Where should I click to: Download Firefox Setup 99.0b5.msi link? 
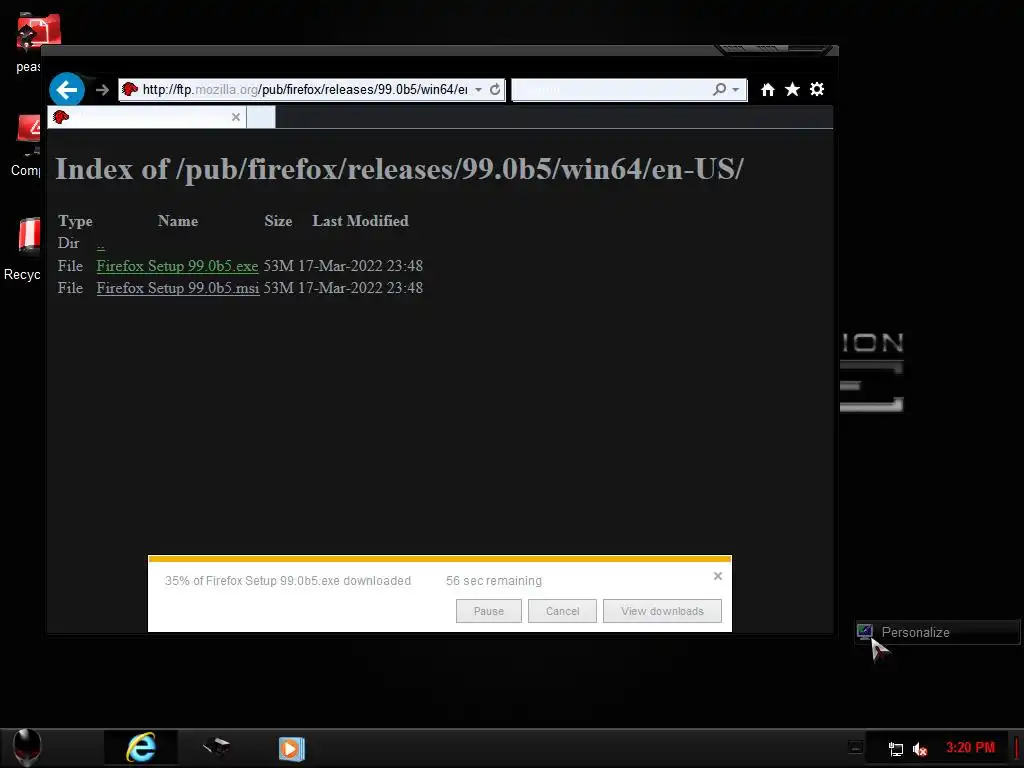click(x=178, y=288)
